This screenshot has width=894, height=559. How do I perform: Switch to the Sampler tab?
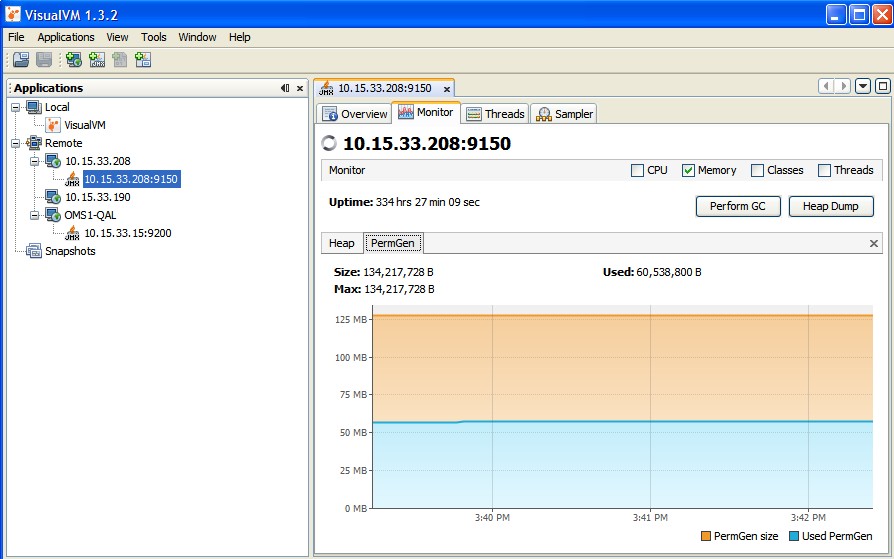tap(564, 114)
